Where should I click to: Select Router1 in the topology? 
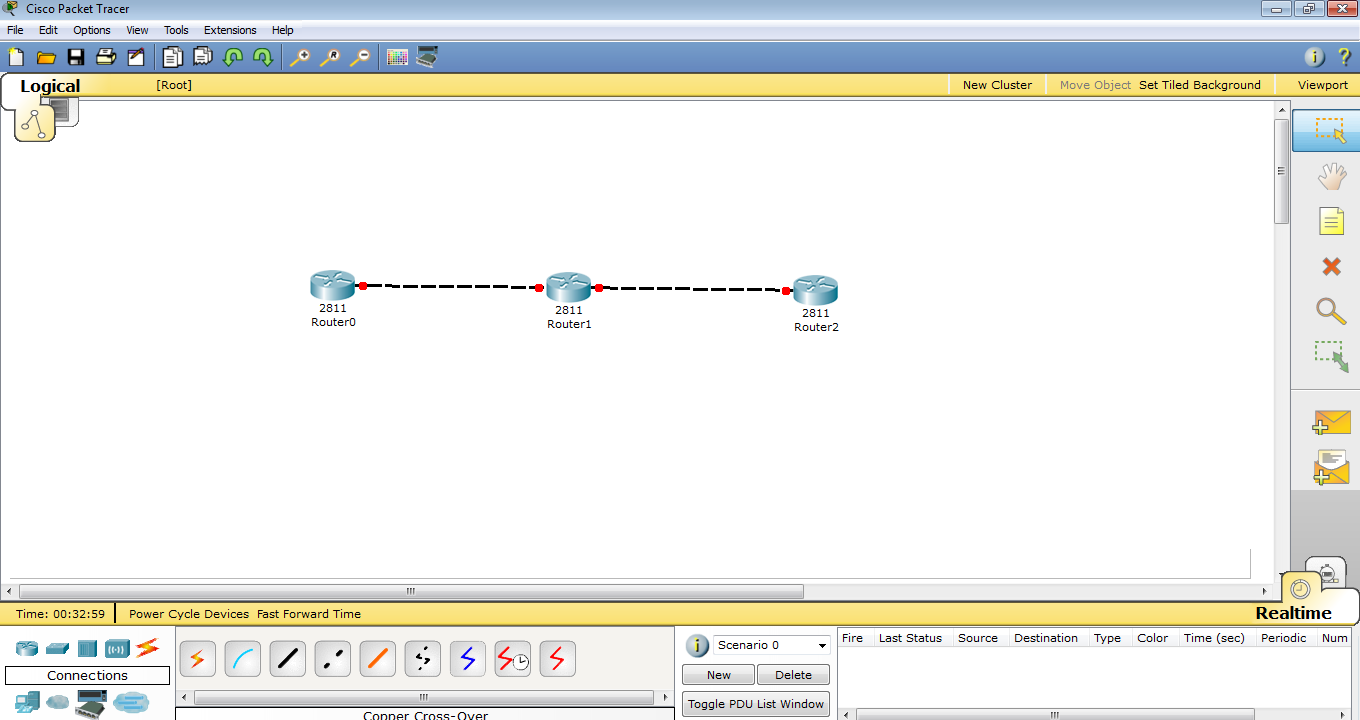pos(569,287)
